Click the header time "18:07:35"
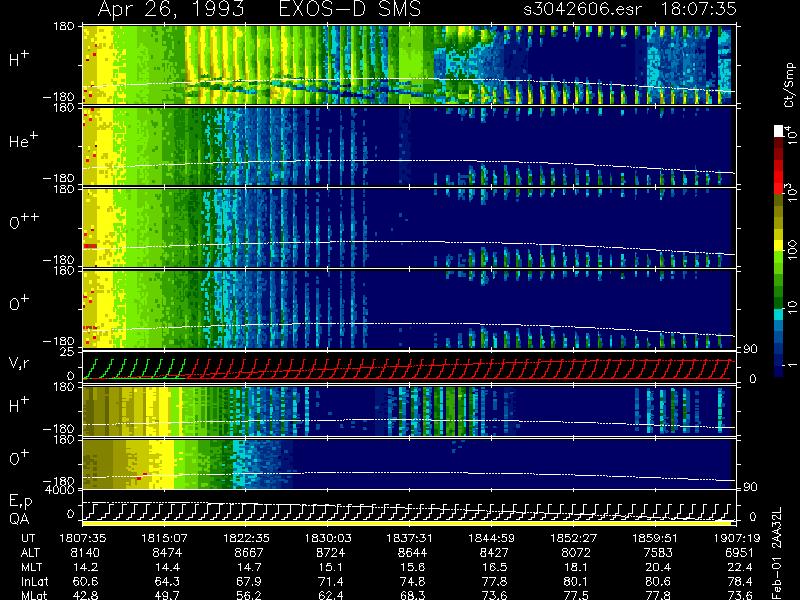This screenshot has width=800, height=600. pyautogui.click(x=698, y=9)
